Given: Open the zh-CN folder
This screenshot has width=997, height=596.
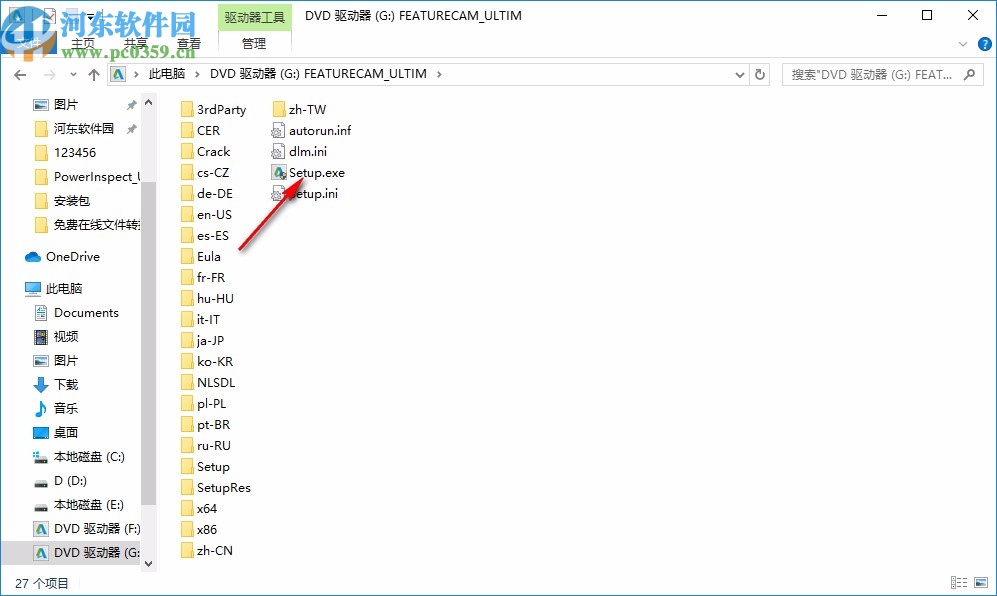Looking at the screenshot, I should coord(212,550).
